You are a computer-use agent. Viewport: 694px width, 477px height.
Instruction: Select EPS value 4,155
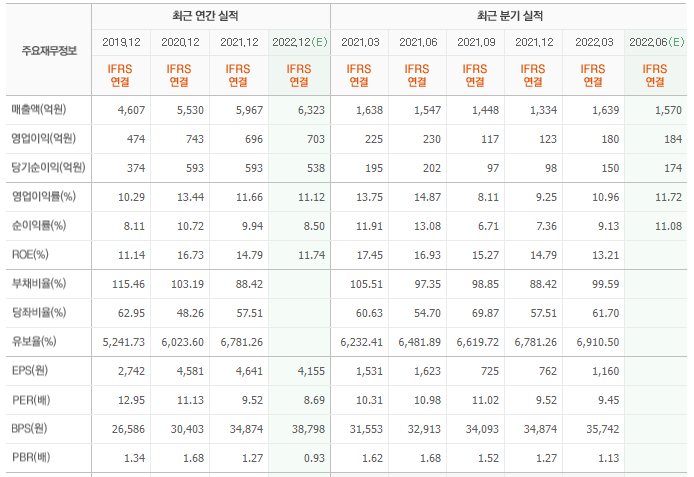pos(312,371)
